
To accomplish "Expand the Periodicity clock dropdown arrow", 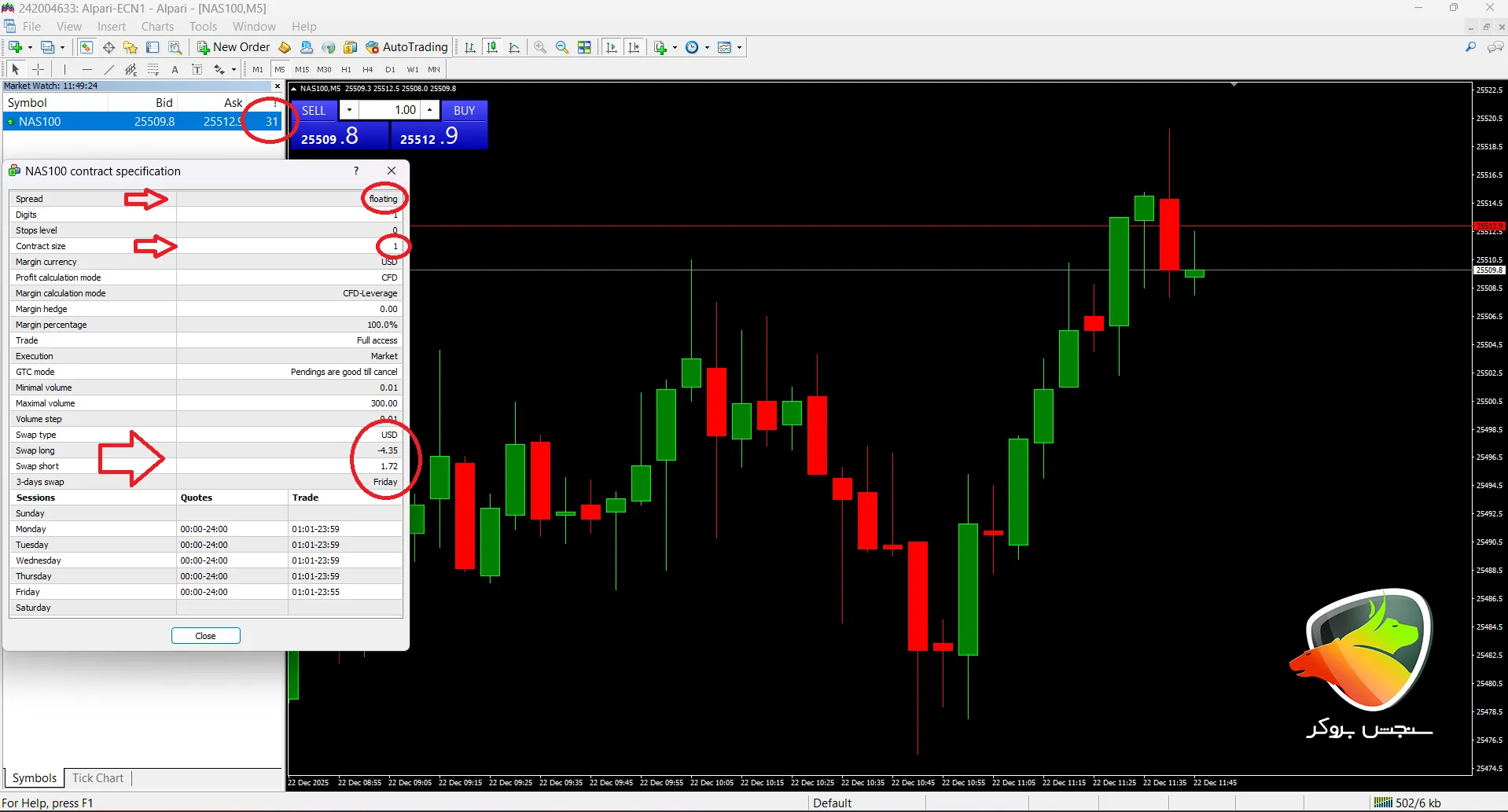I will (x=707, y=47).
